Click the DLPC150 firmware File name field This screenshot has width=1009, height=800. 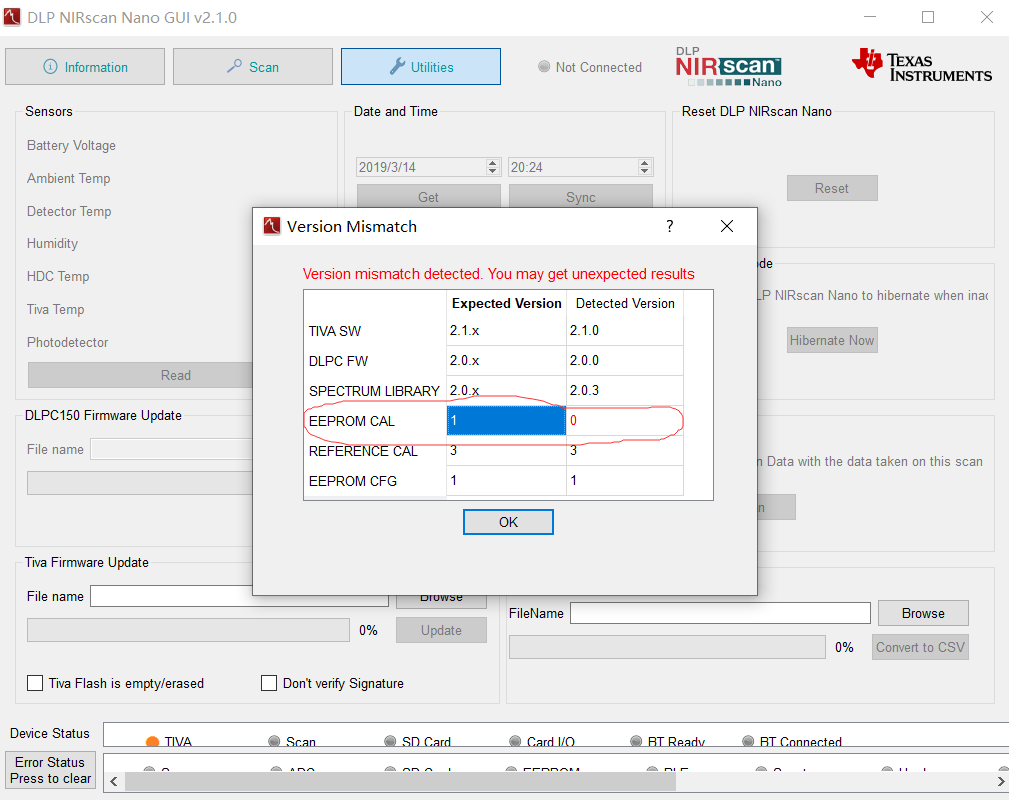click(172, 449)
